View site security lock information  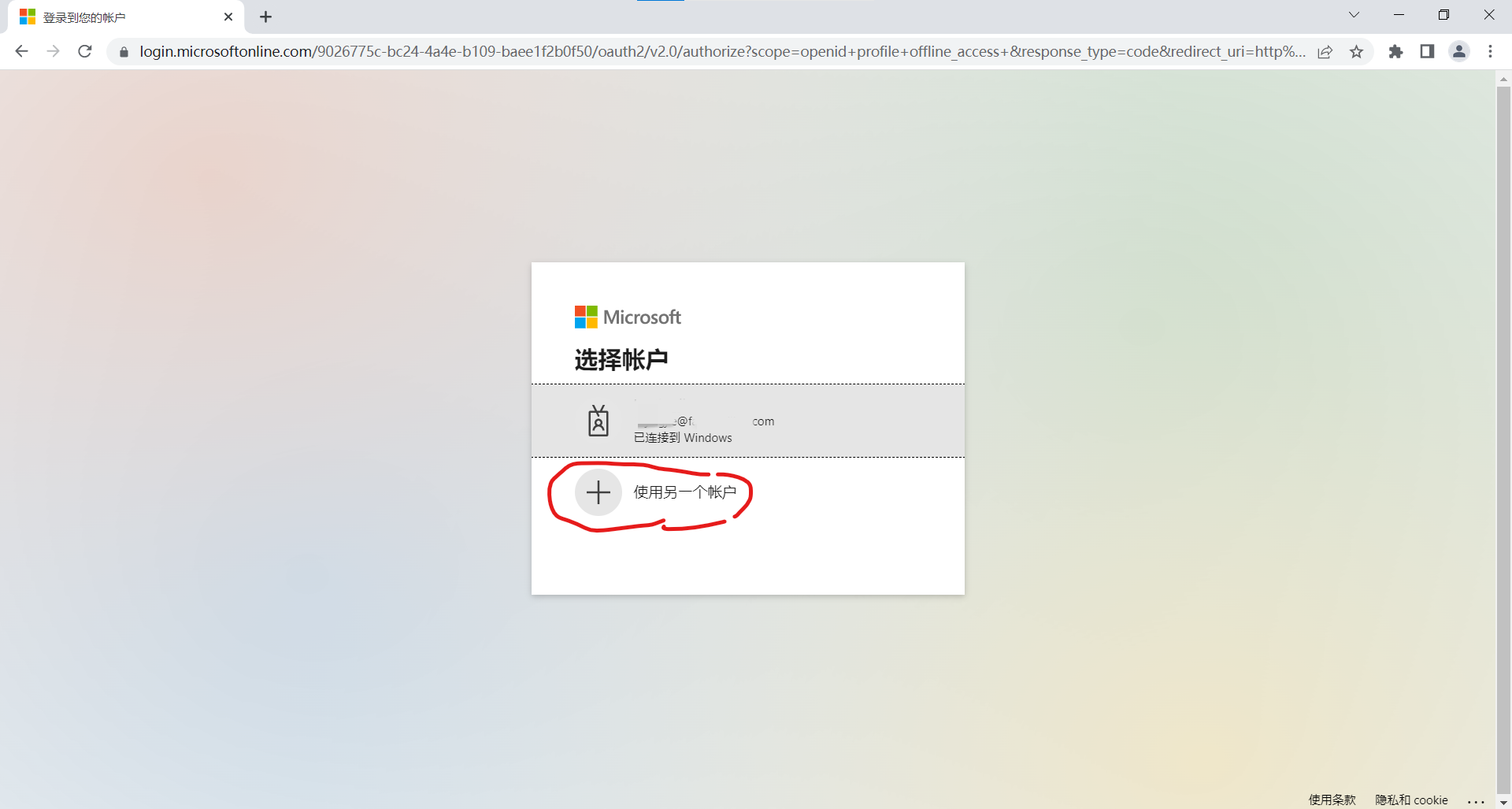tap(124, 52)
